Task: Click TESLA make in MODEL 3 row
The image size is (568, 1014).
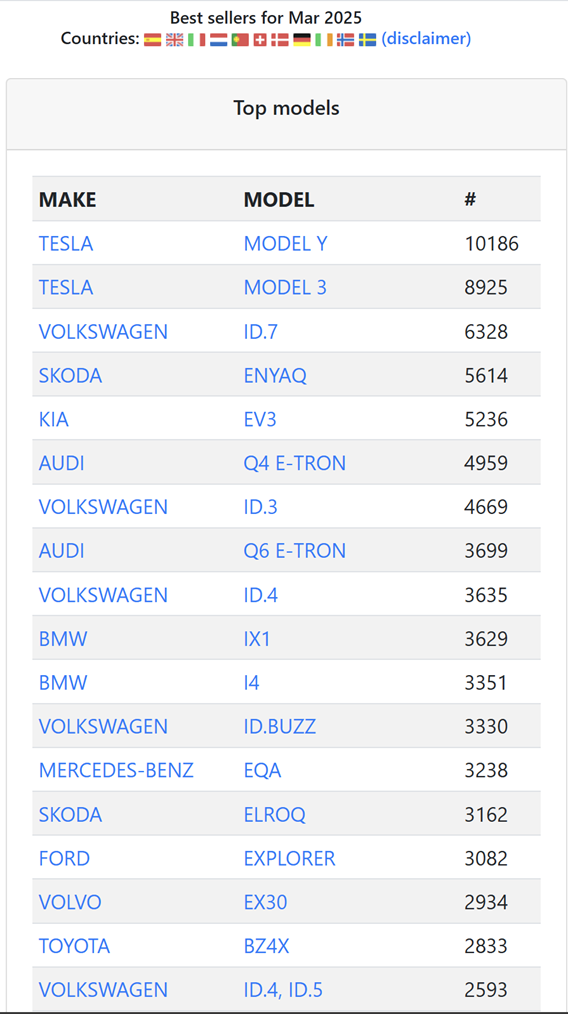Action: tap(66, 288)
